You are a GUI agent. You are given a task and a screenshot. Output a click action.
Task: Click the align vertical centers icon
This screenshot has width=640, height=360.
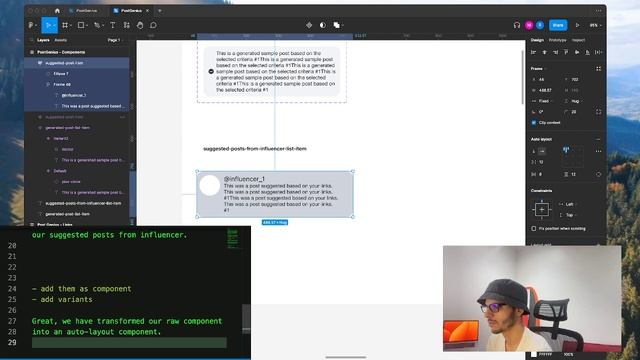(577, 52)
